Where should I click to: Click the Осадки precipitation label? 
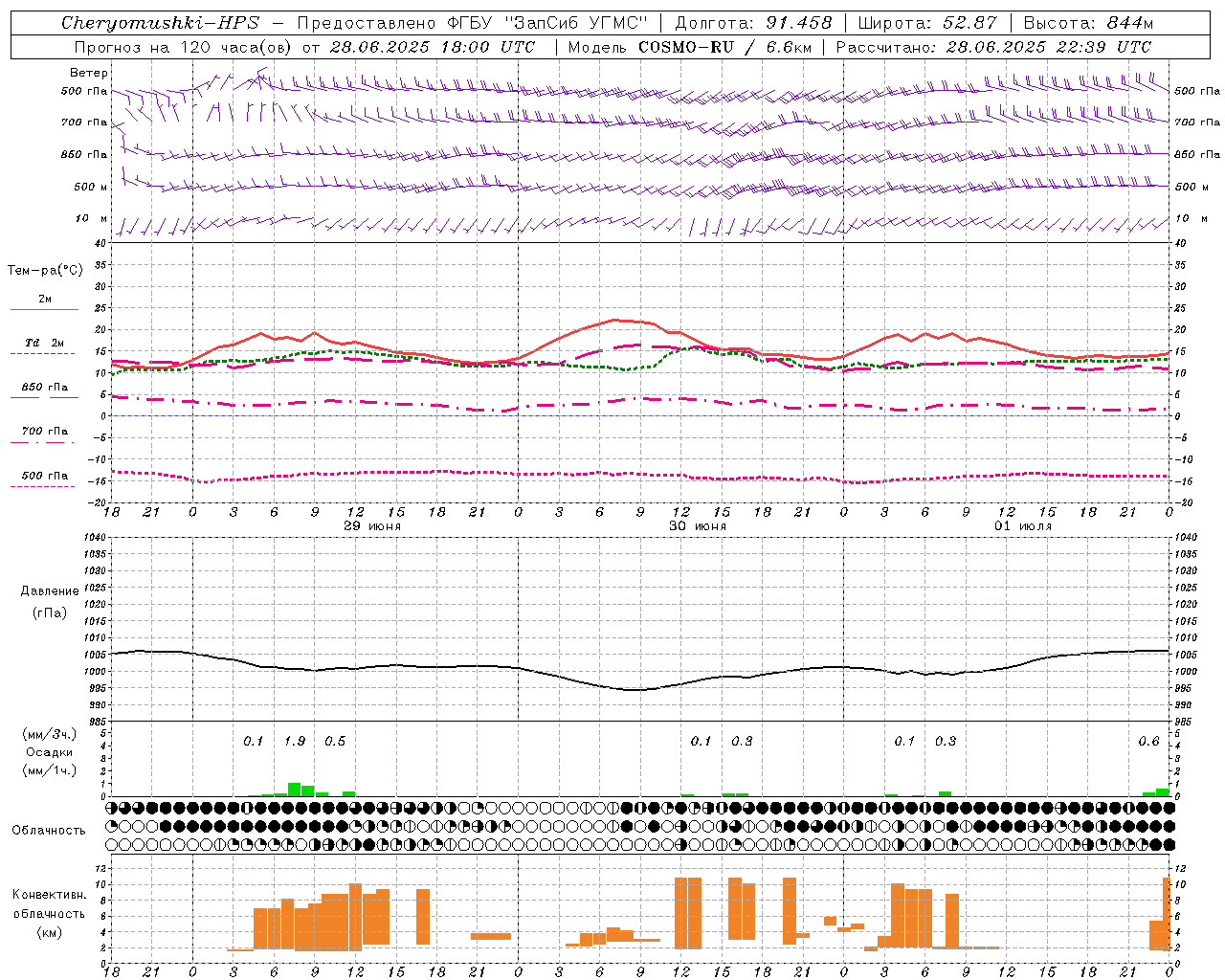(50, 752)
